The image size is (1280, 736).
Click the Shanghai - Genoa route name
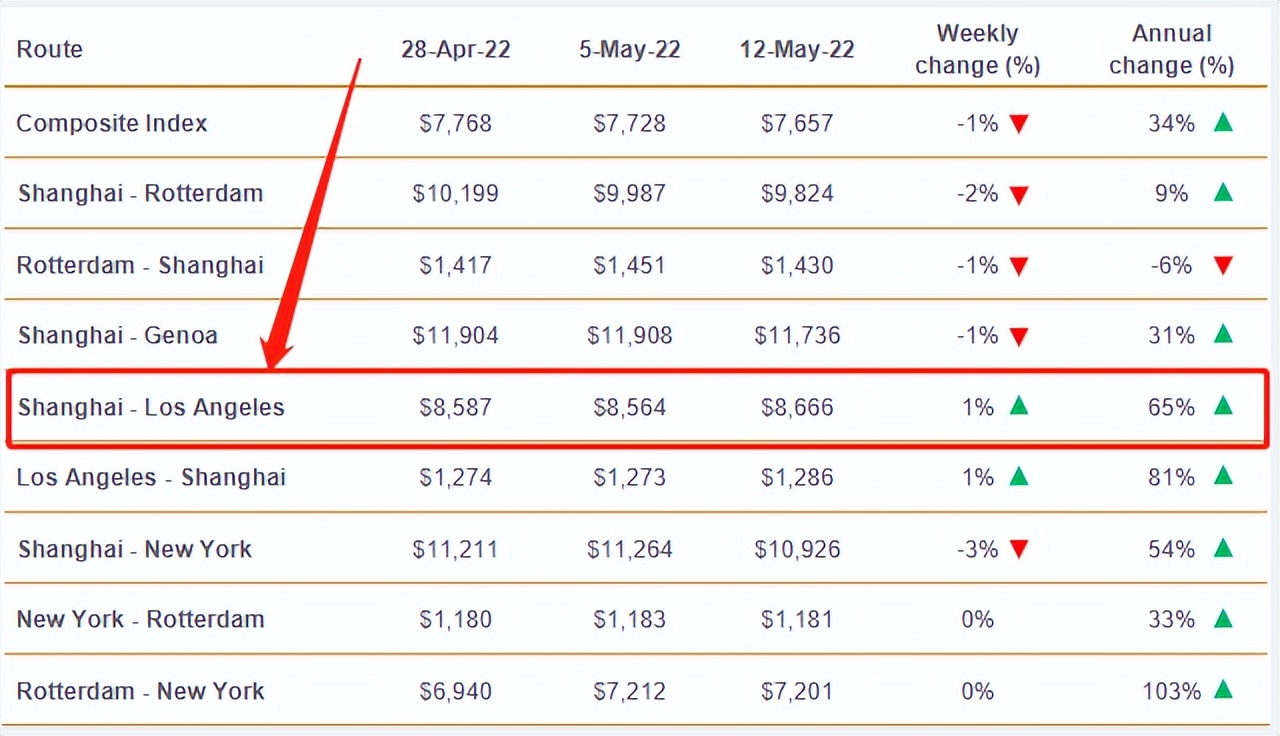(x=118, y=335)
